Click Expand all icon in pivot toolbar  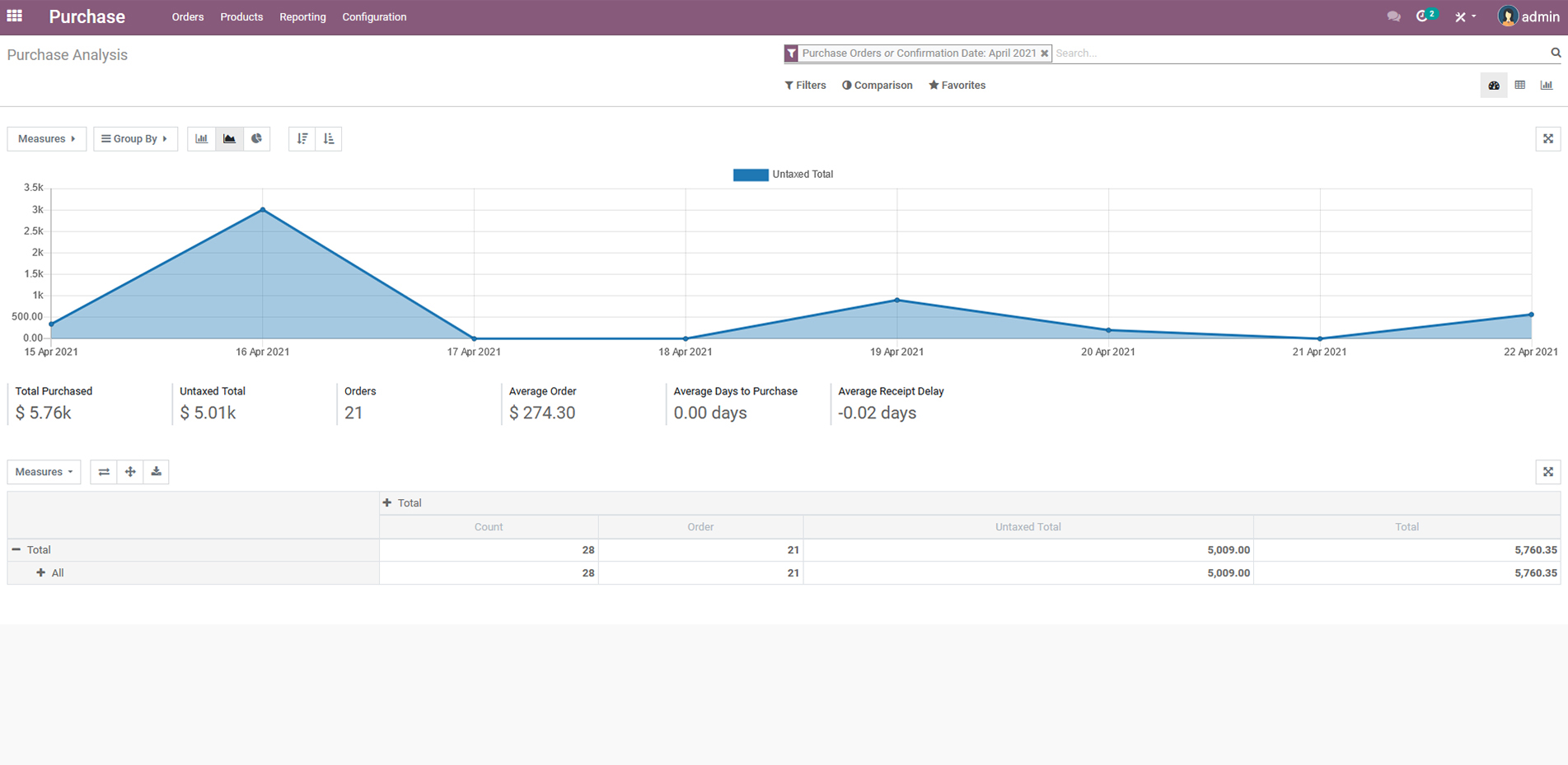tap(130, 472)
